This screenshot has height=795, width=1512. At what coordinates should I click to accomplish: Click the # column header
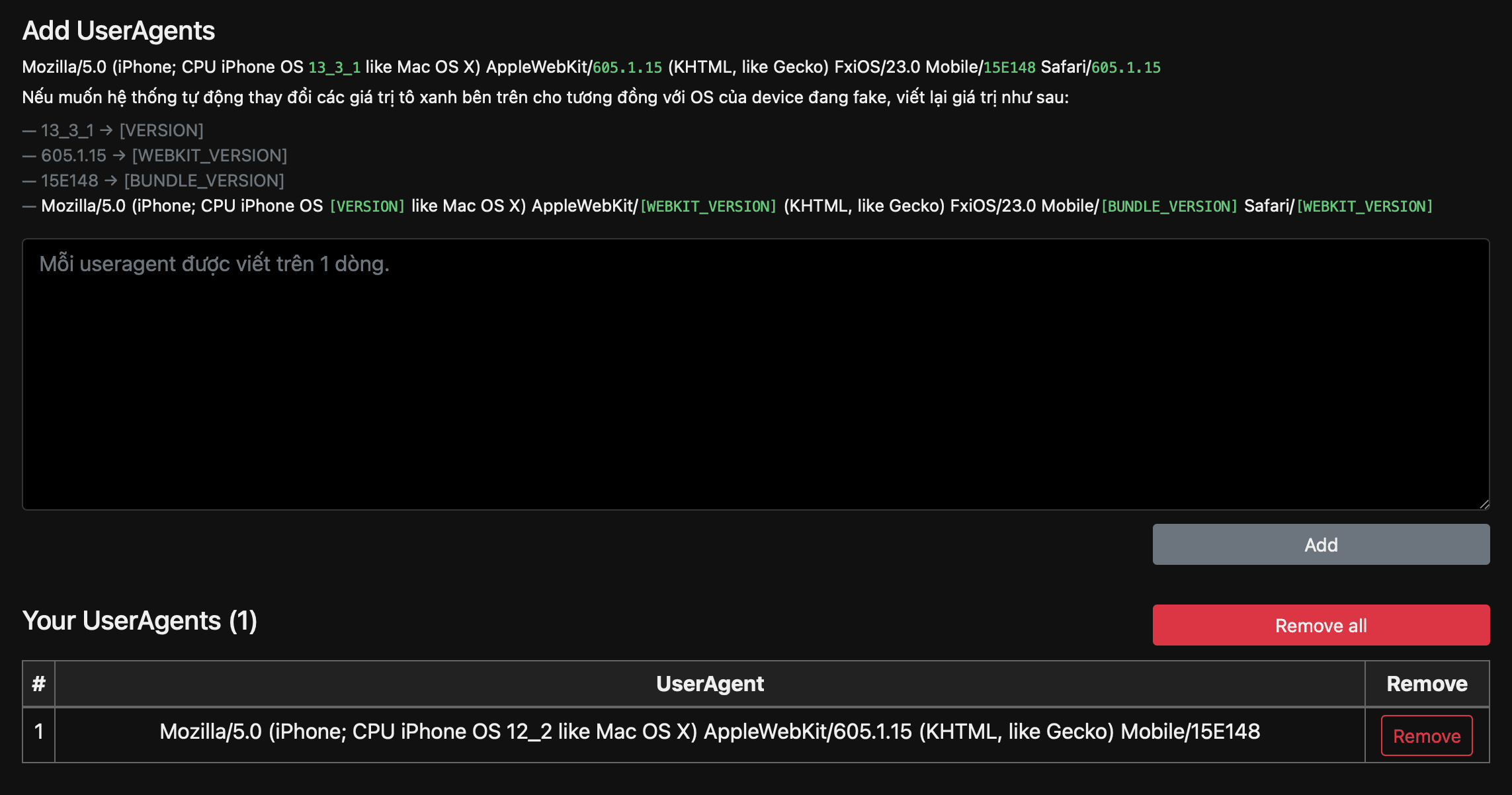click(39, 684)
